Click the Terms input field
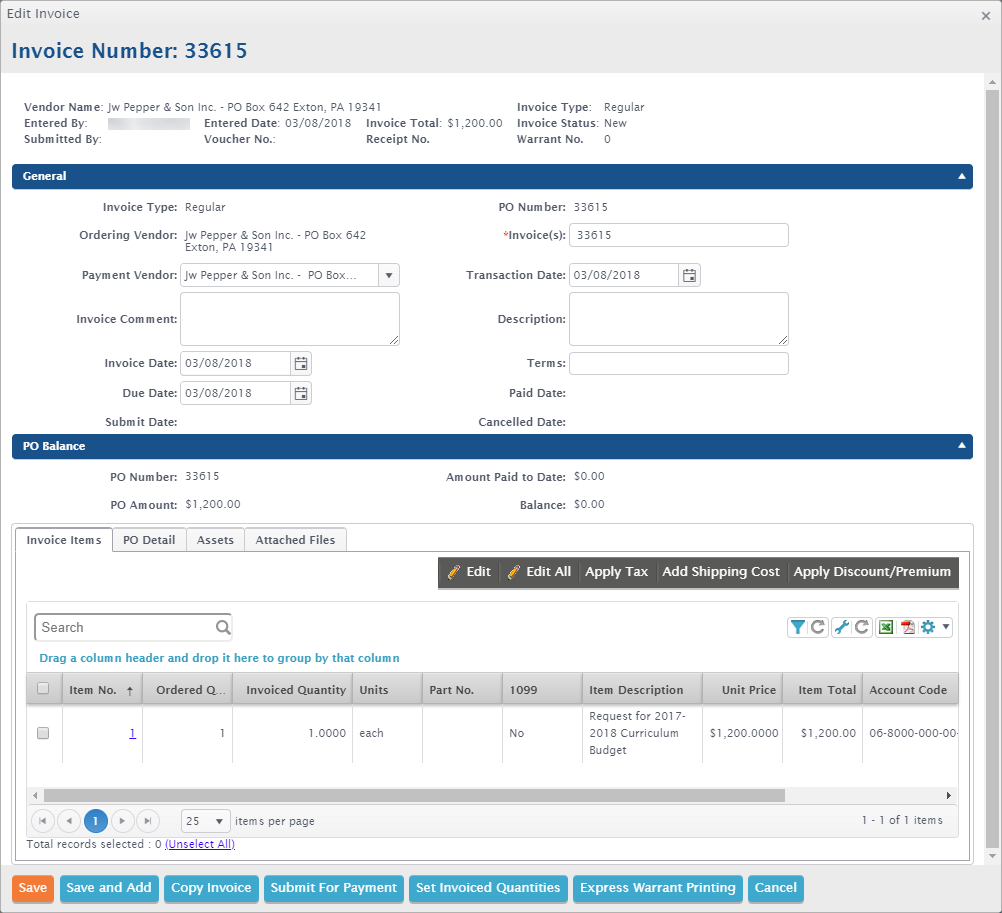The height and width of the screenshot is (913, 1002). click(x=679, y=364)
